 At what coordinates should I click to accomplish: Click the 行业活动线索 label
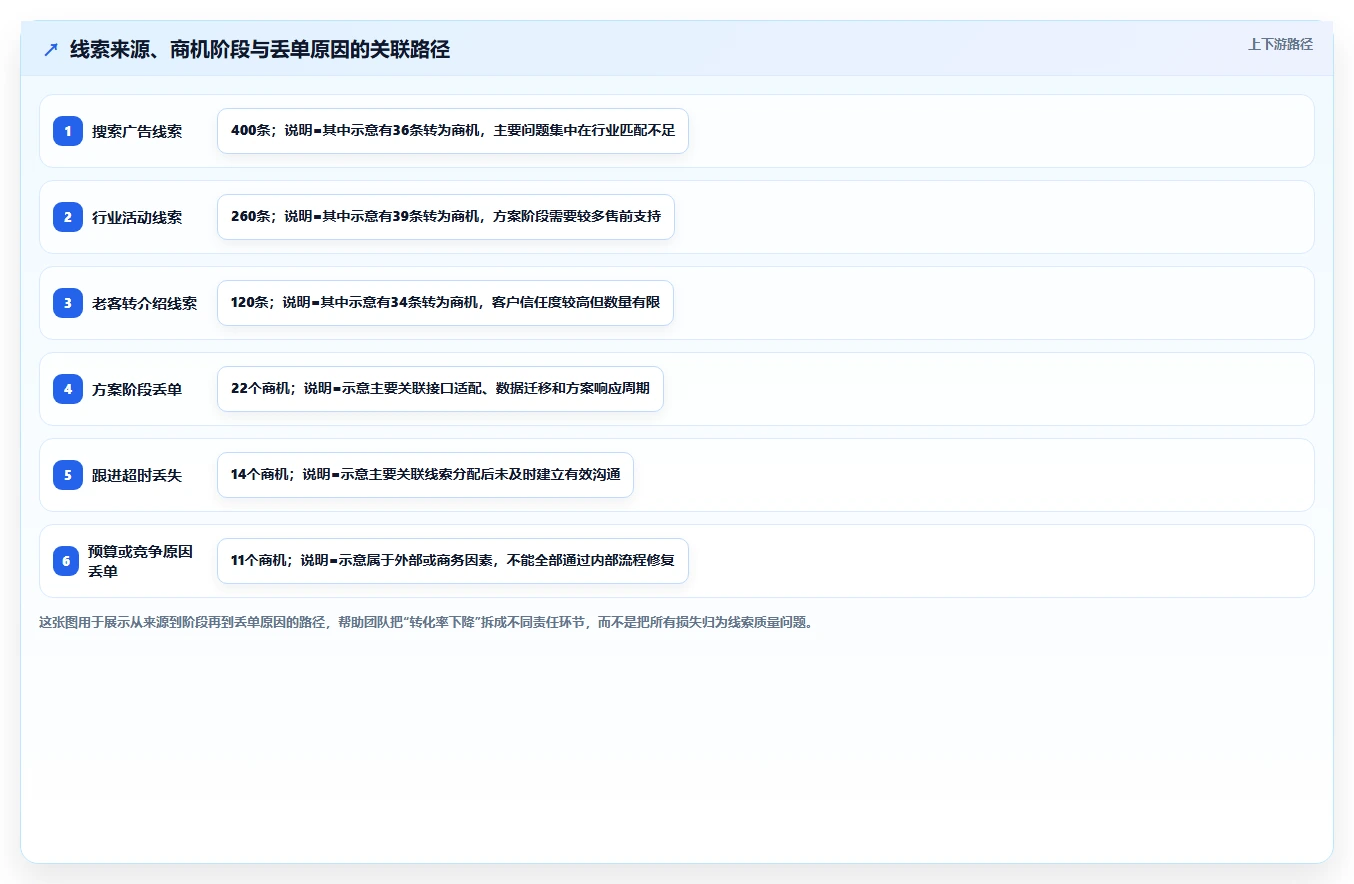[137, 217]
